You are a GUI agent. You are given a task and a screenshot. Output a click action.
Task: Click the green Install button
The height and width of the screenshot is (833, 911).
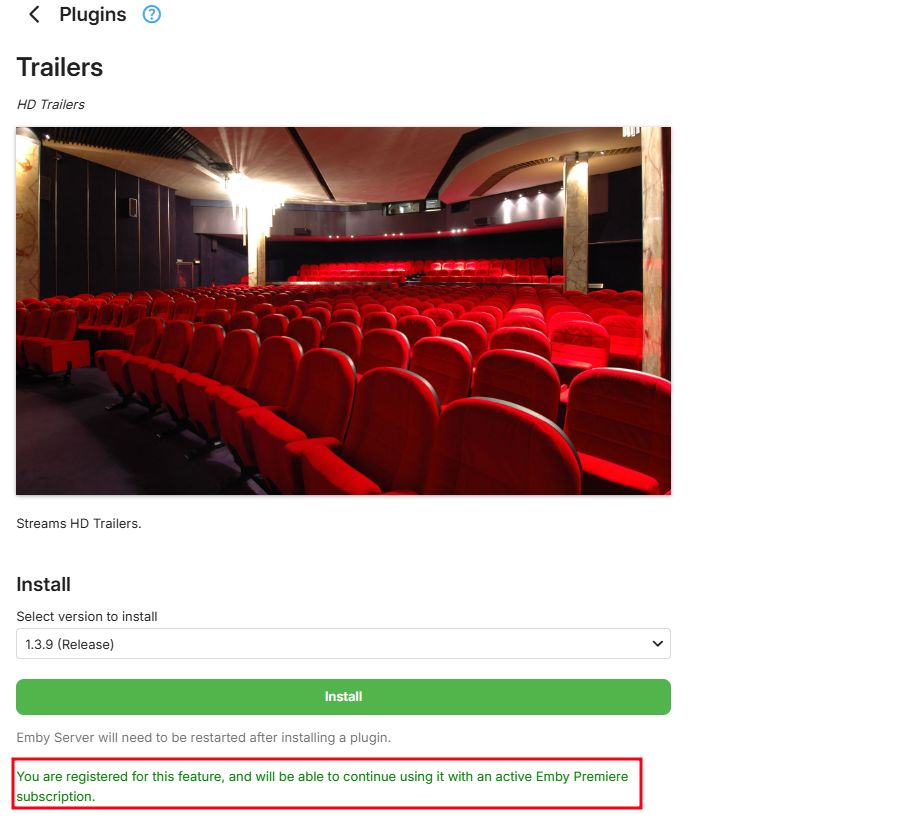[x=343, y=697]
